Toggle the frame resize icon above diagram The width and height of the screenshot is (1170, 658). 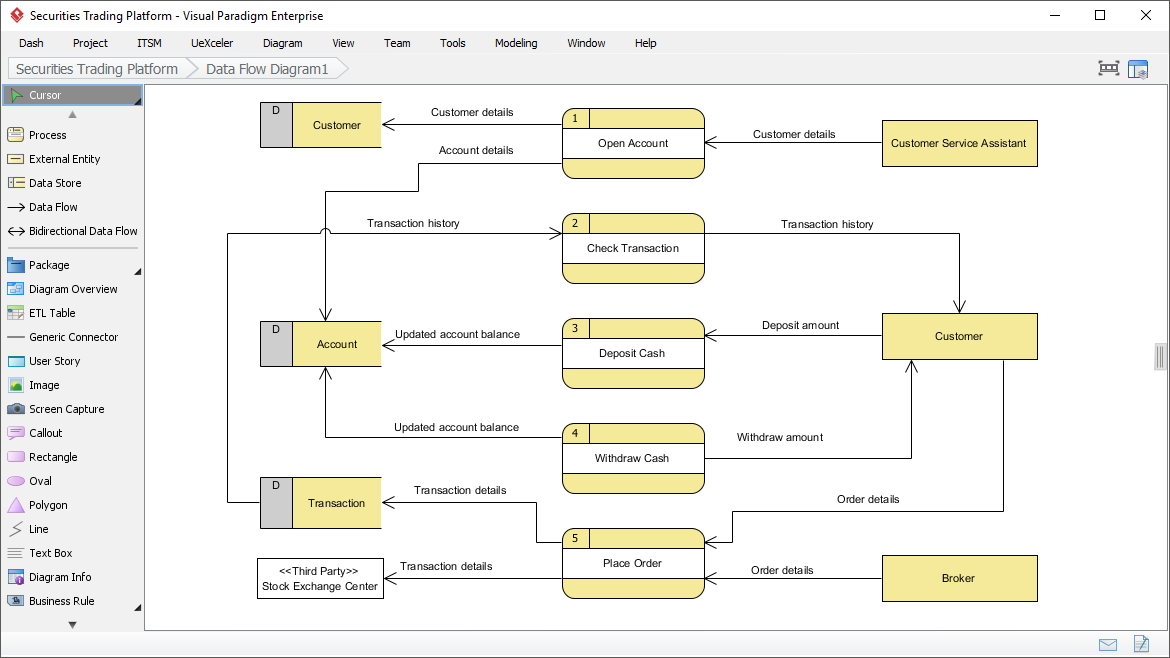[1108, 68]
